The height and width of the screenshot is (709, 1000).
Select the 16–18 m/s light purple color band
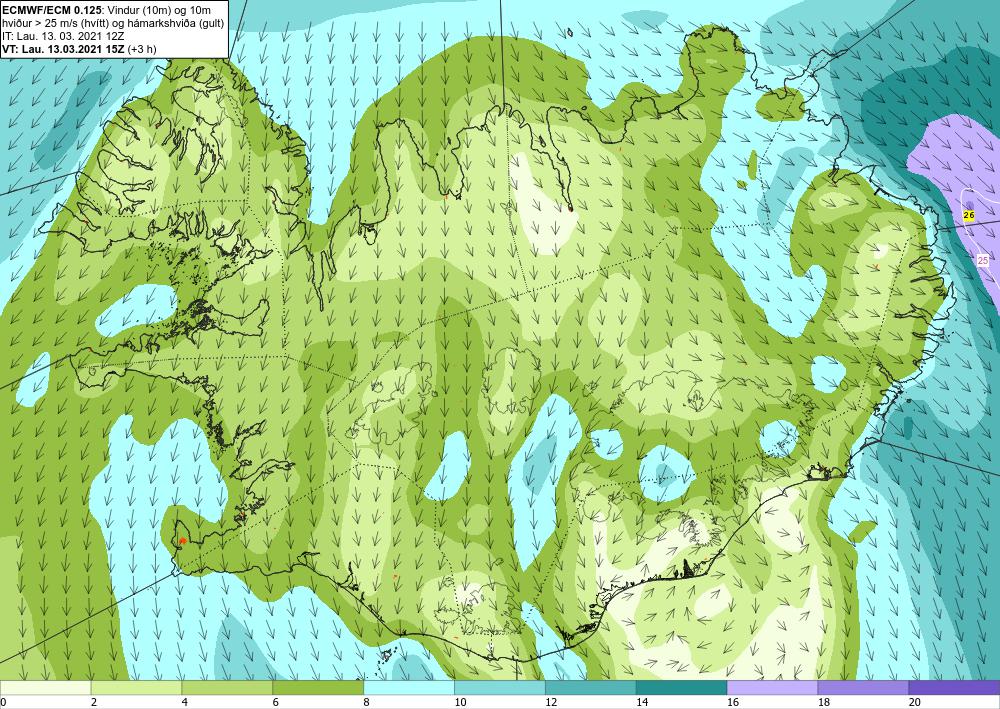tap(772, 688)
